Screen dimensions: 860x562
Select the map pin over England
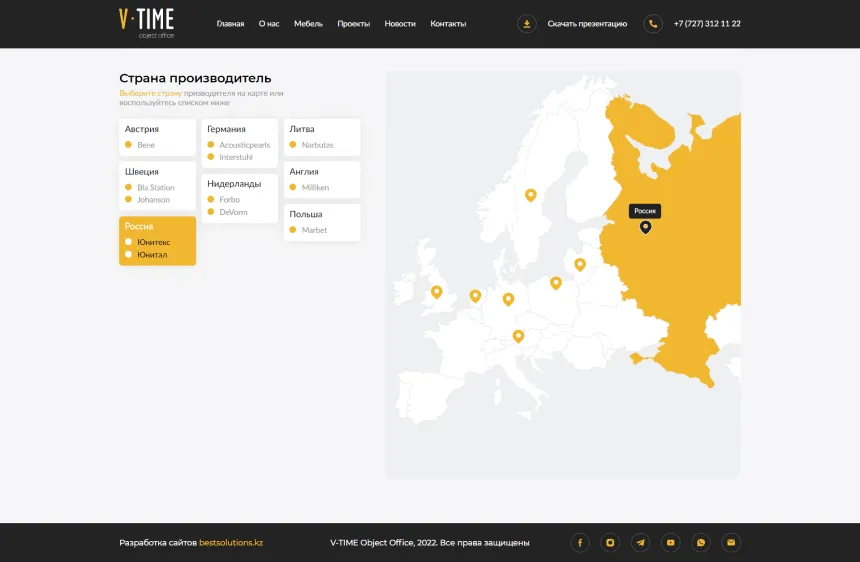[x=437, y=292]
